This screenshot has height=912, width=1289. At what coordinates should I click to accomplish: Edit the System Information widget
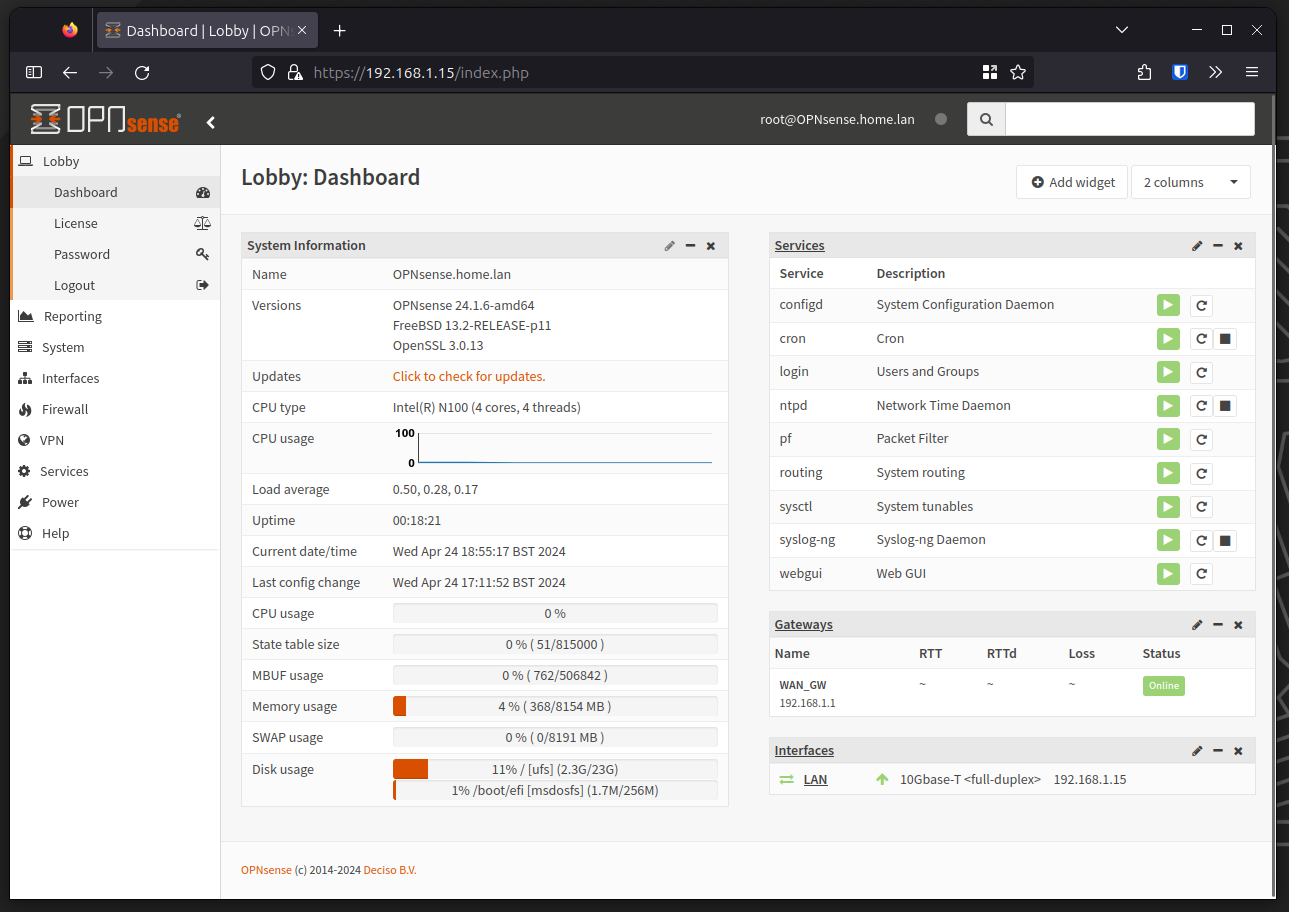click(670, 246)
